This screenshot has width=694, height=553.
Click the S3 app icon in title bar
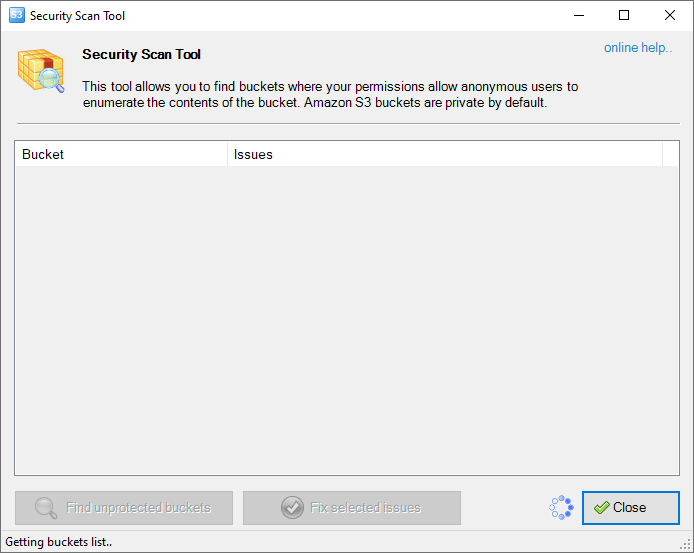(17, 15)
